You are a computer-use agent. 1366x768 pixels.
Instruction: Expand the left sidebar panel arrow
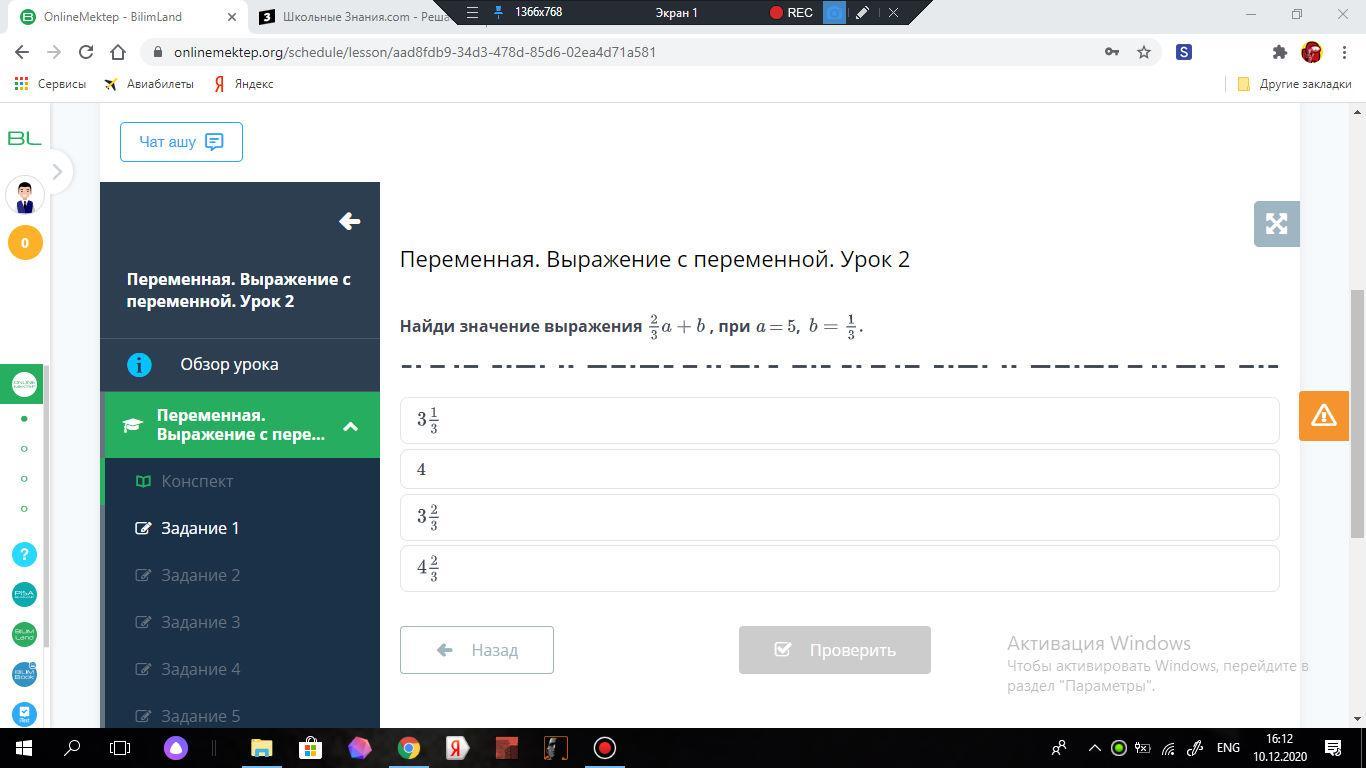point(57,172)
